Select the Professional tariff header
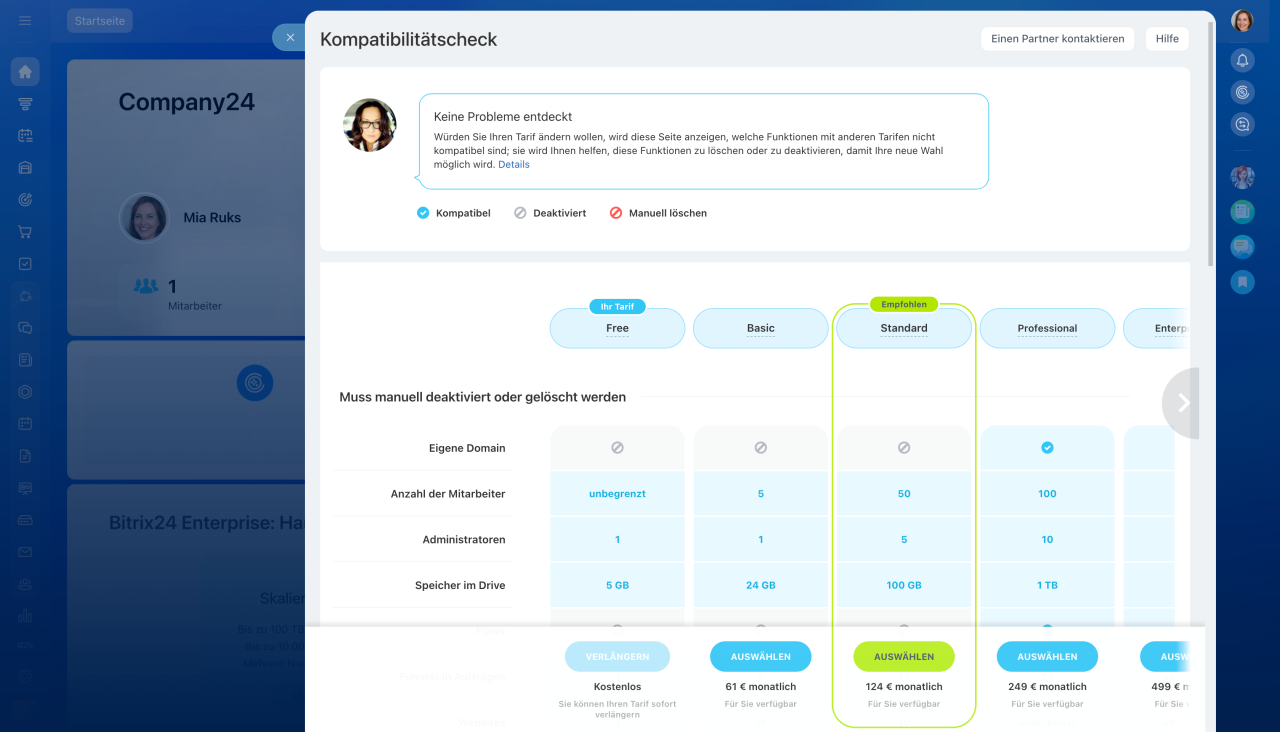Image resolution: width=1280 pixels, height=732 pixels. pos(1047,328)
